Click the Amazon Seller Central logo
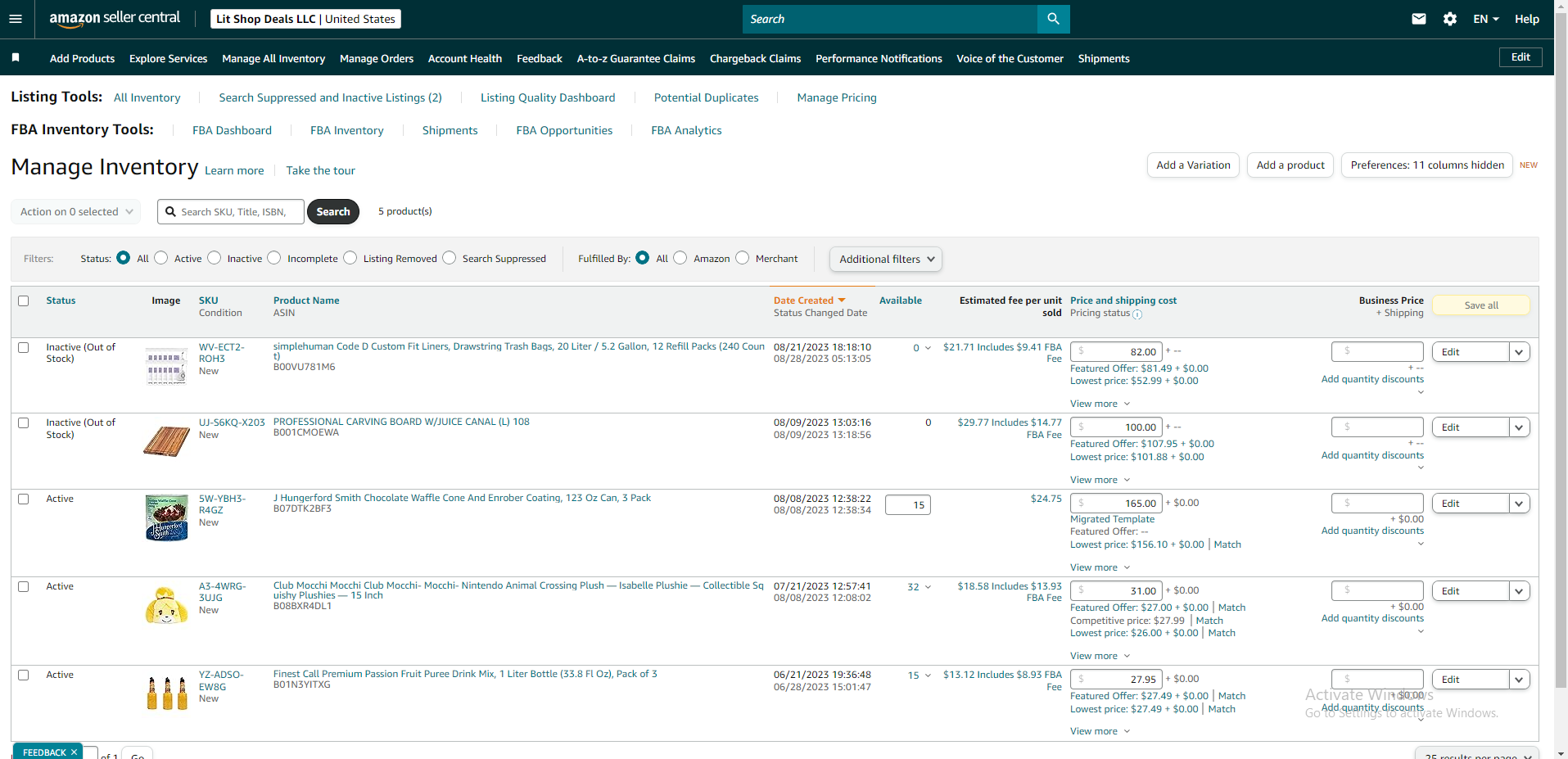Viewport: 1568px width, 759px height. pos(115,19)
